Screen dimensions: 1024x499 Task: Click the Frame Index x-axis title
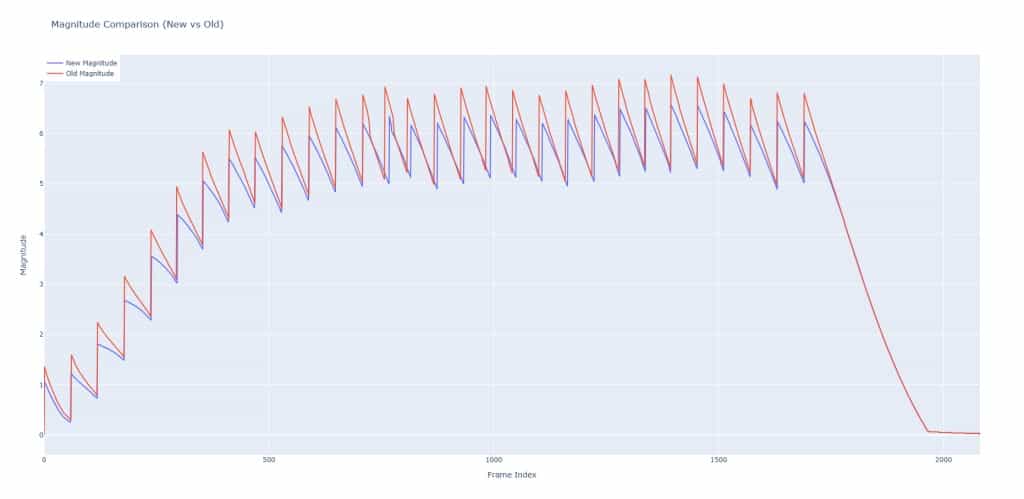(x=511, y=474)
